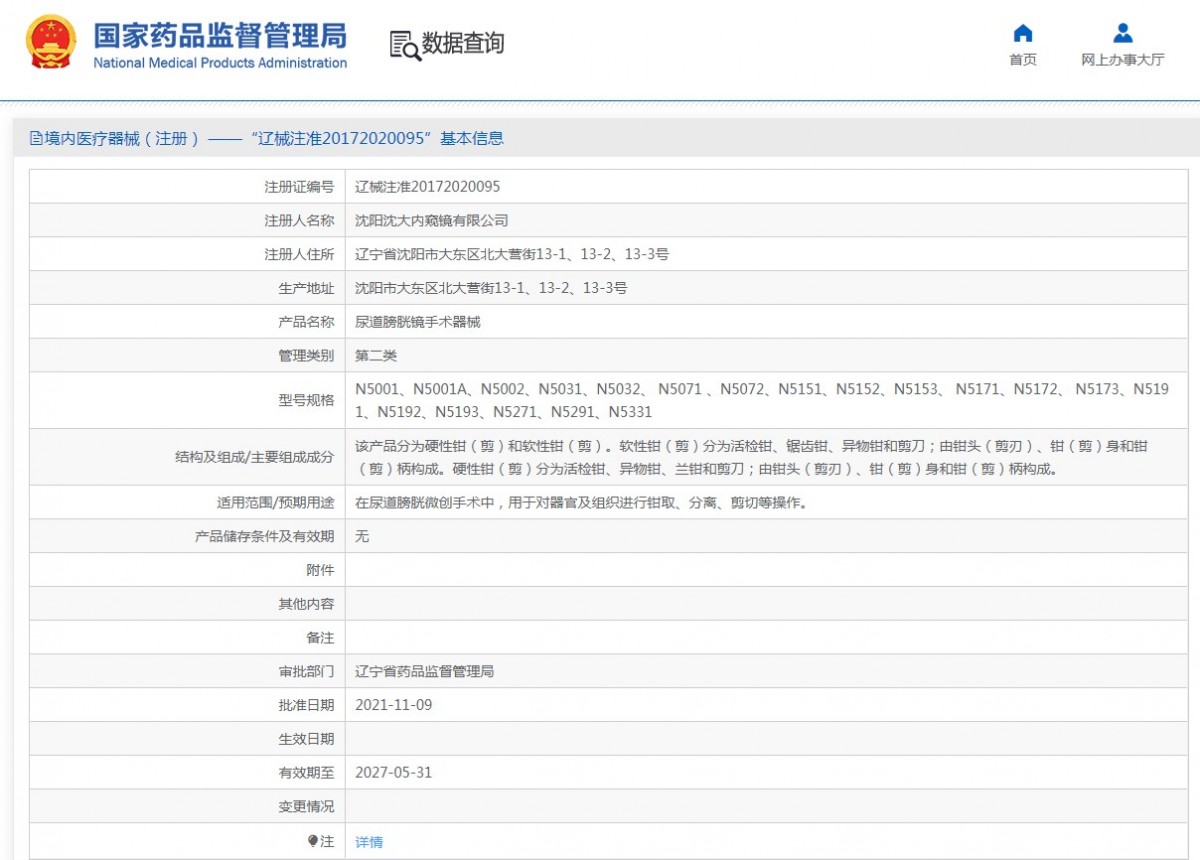Click the 附件 label cell
Screen dimensions: 1200x860
click(187, 570)
